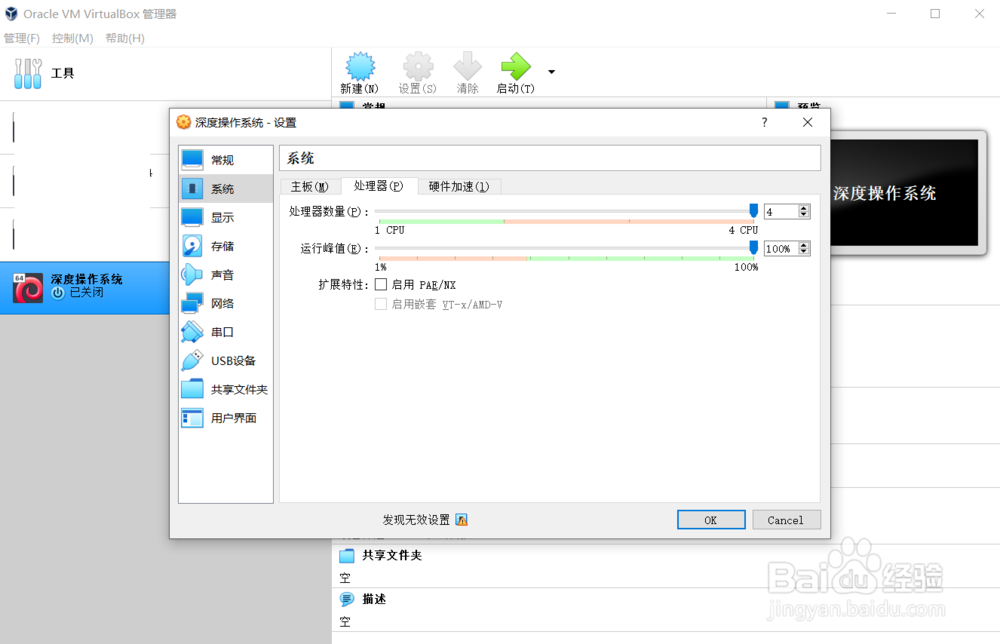Open the USB设备 settings category
Viewport: 1000px width, 644px height.
coord(226,361)
